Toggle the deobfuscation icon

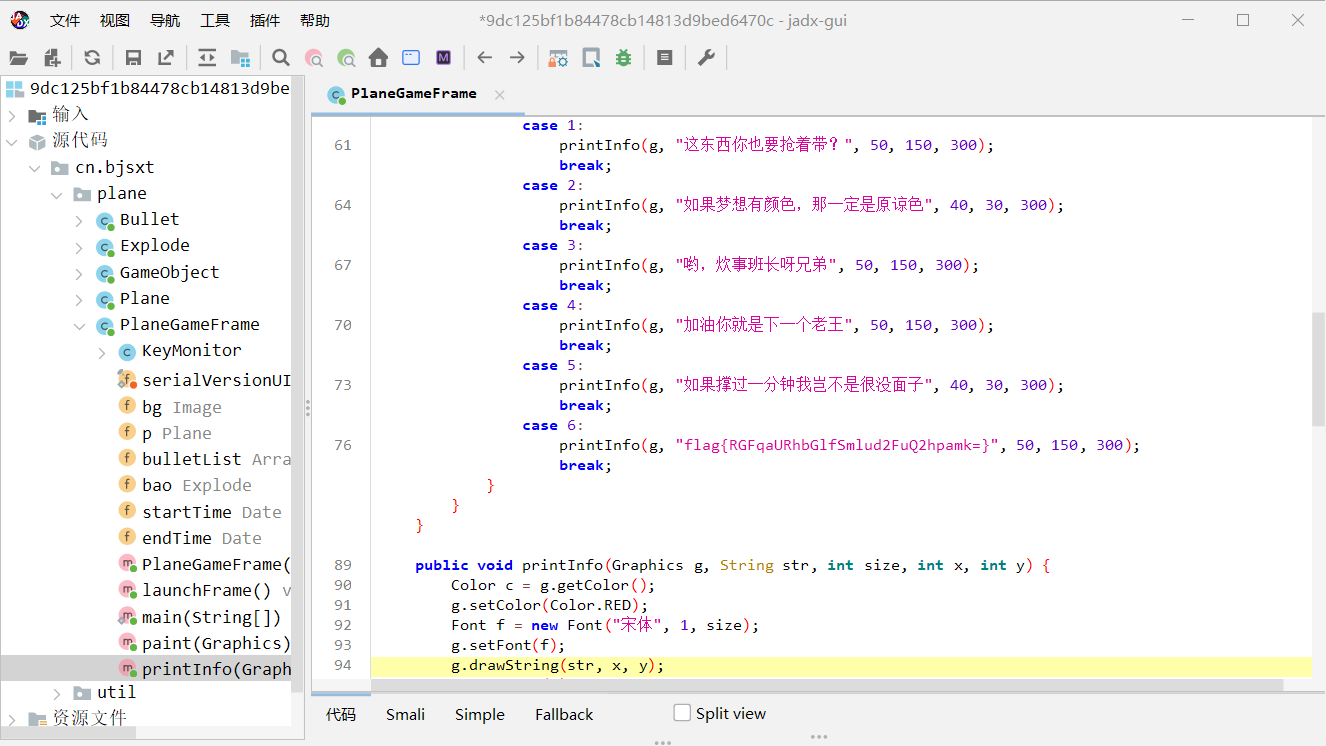tap(558, 58)
